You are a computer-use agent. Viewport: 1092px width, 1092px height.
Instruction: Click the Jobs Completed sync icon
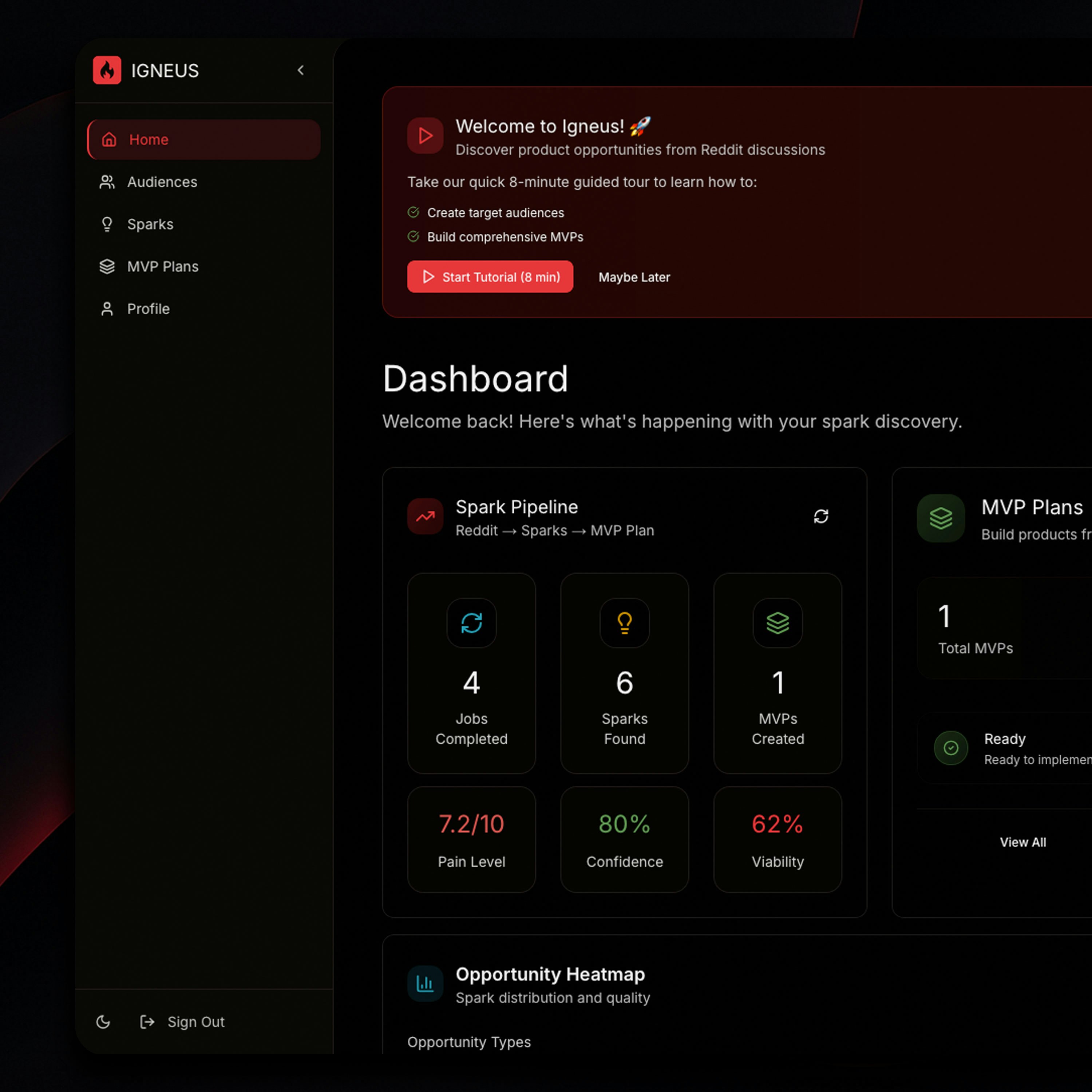click(471, 623)
